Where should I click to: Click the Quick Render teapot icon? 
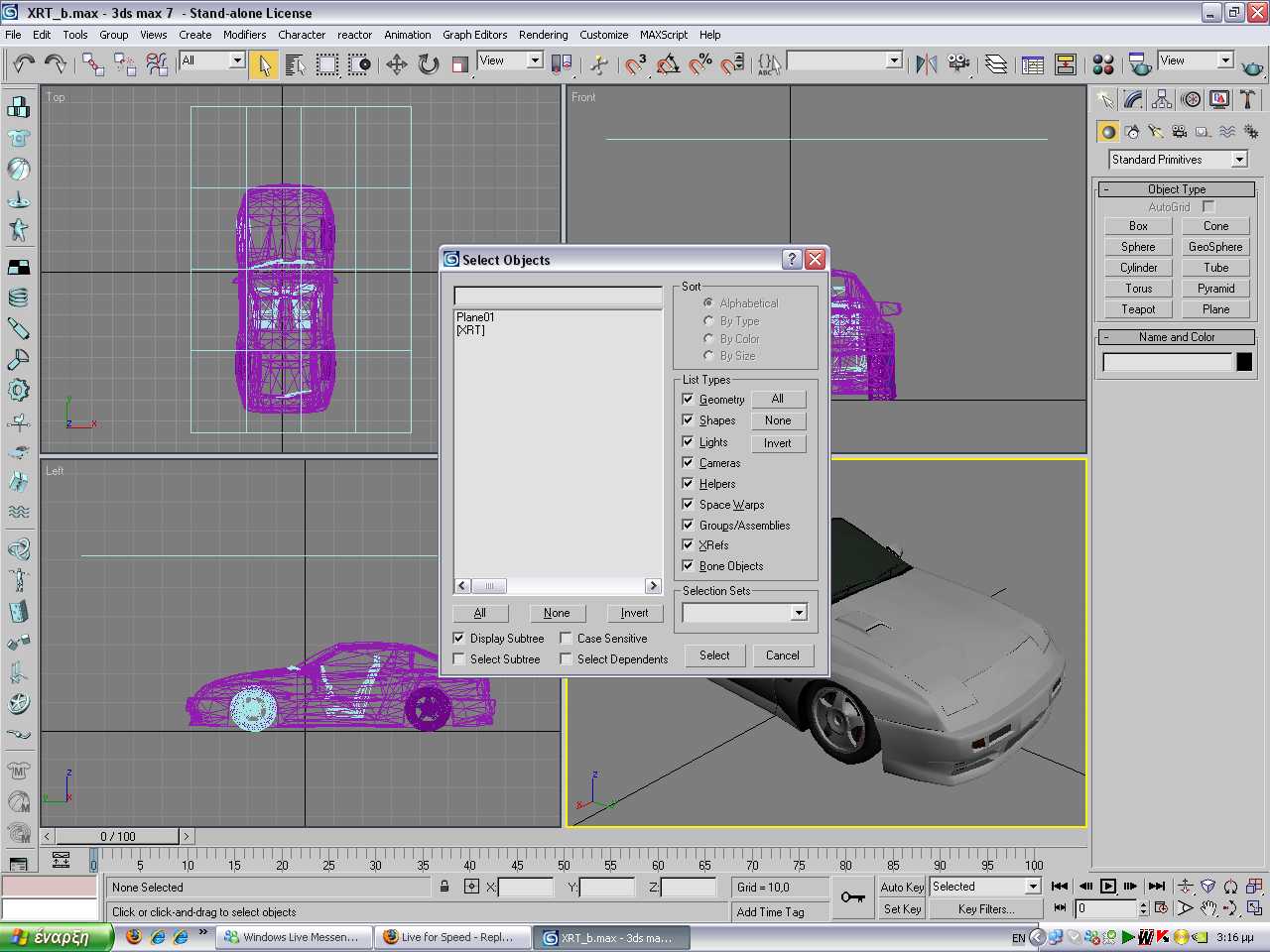point(1252,66)
